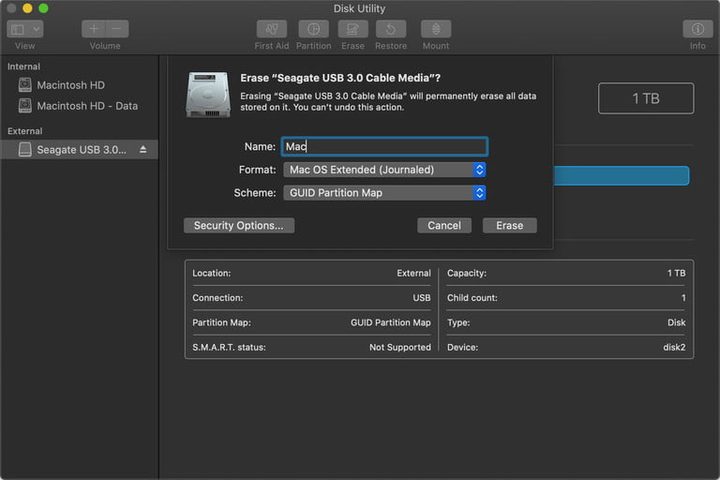
Task: Remove volume with minus button
Action: 117,29
